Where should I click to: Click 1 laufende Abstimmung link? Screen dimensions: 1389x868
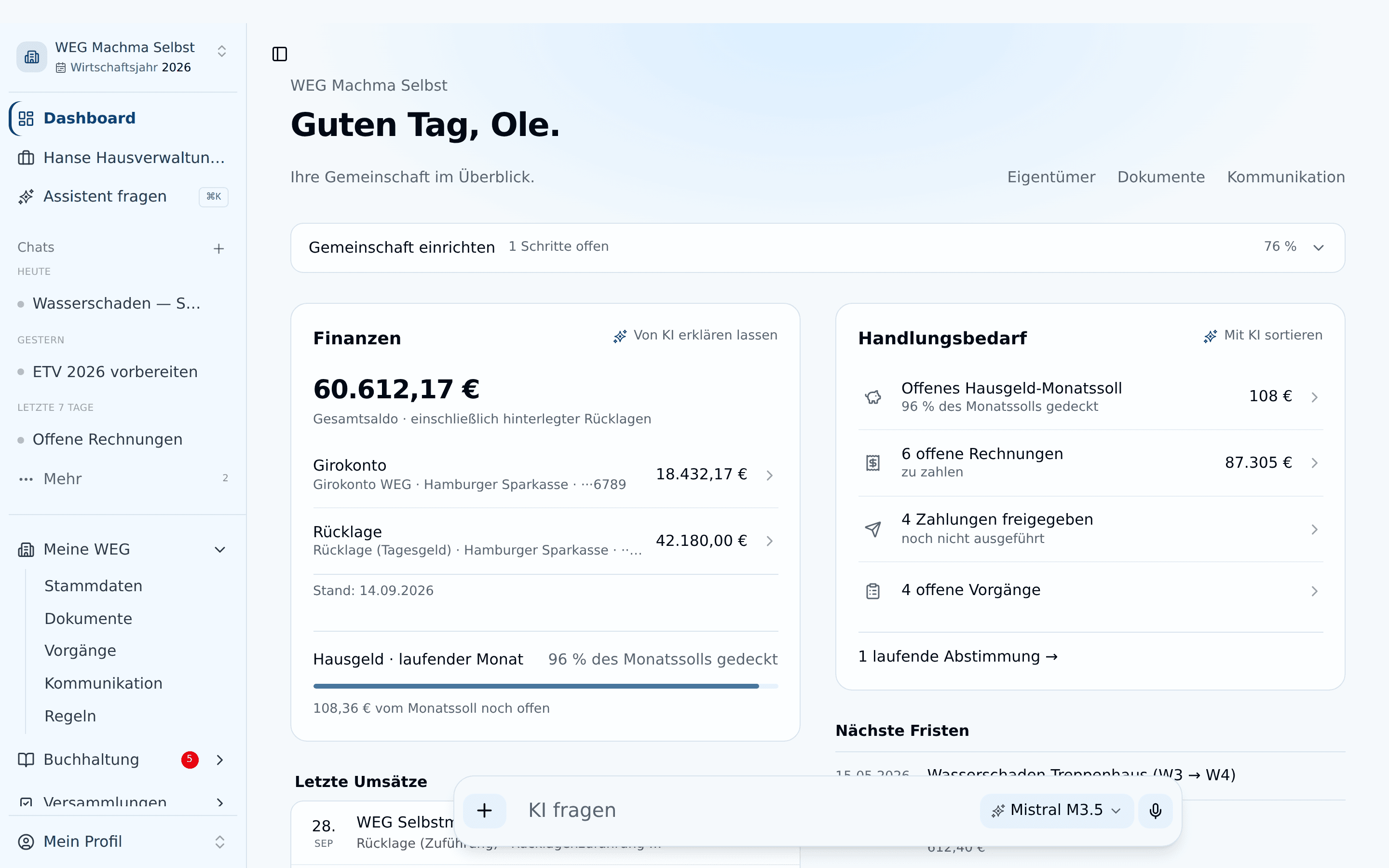point(958,657)
